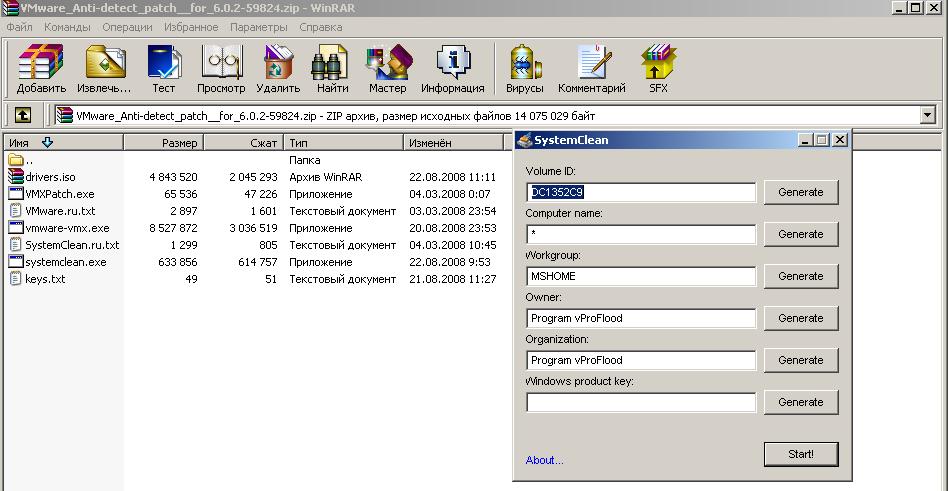Viewport: 948px width, 491px height.
Task: Select size value 8 527 872
Action: (x=173, y=228)
